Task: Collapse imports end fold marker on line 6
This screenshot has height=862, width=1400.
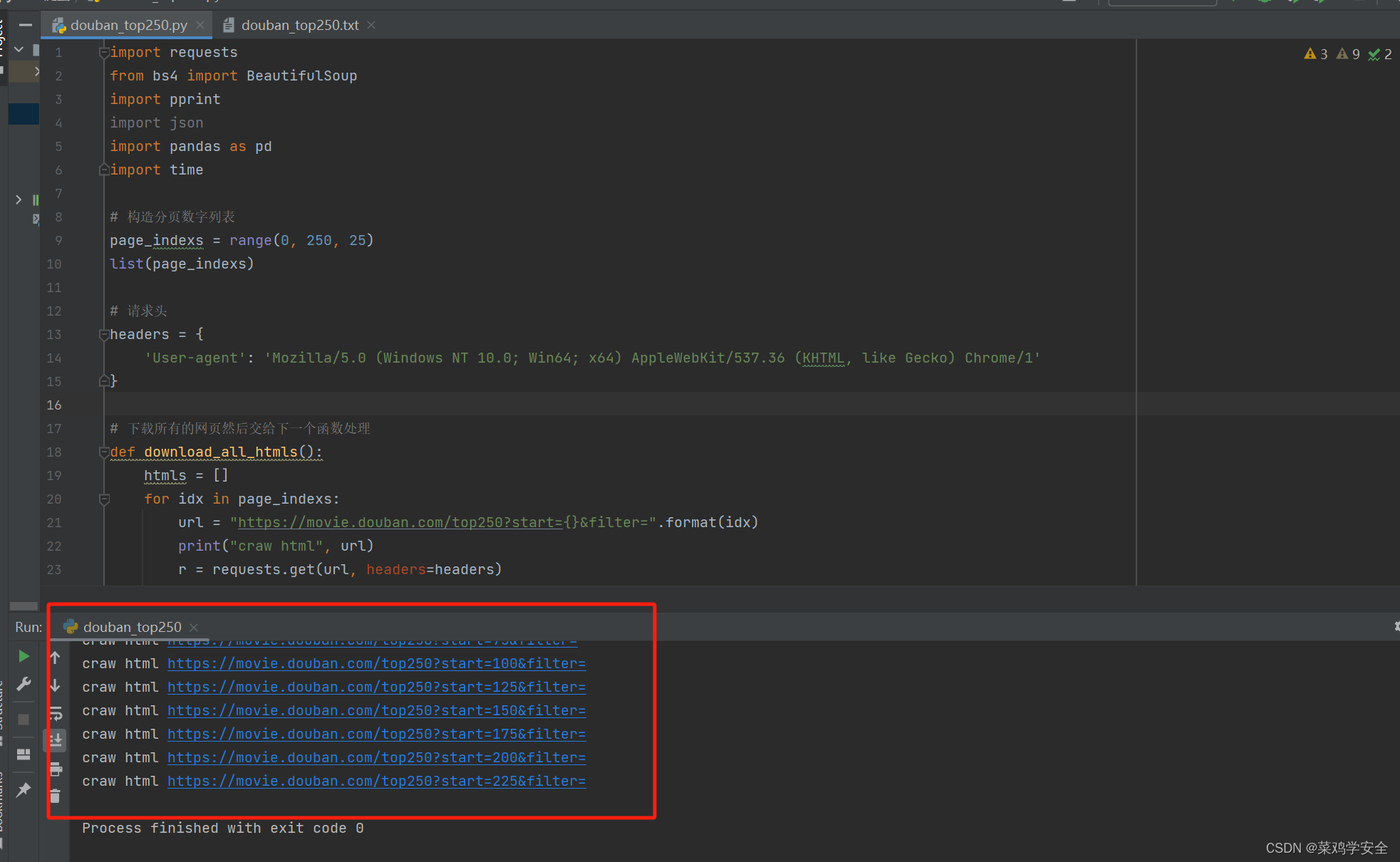Action: coord(104,170)
